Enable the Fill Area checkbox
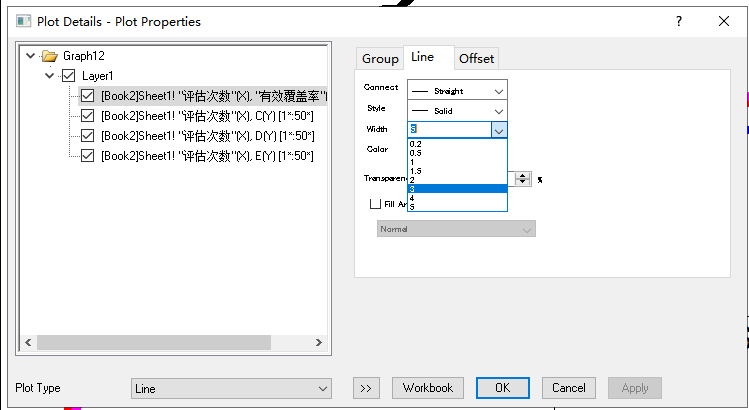The image size is (749, 410). [x=375, y=203]
